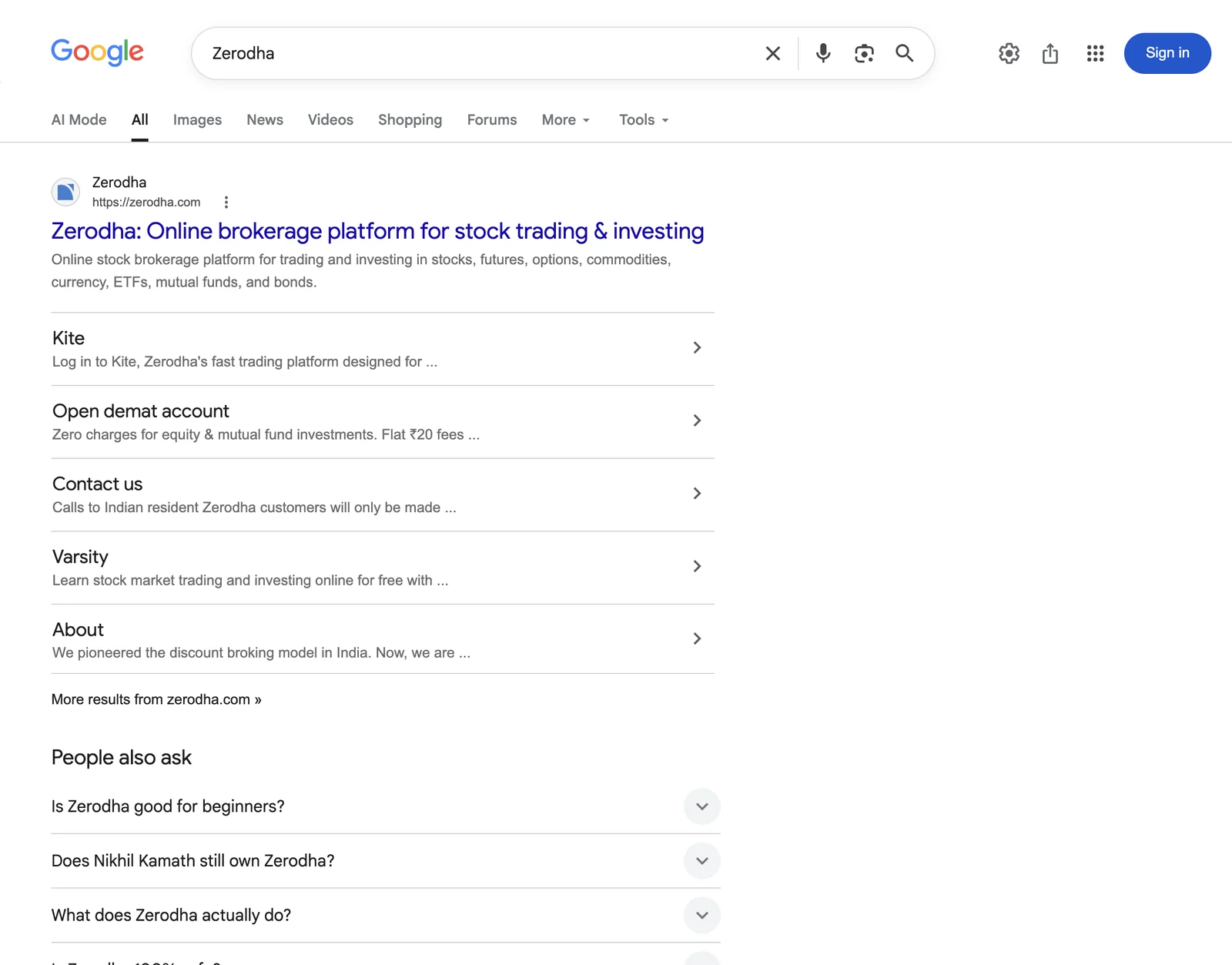Open the Tools dropdown

coord(644,119)
